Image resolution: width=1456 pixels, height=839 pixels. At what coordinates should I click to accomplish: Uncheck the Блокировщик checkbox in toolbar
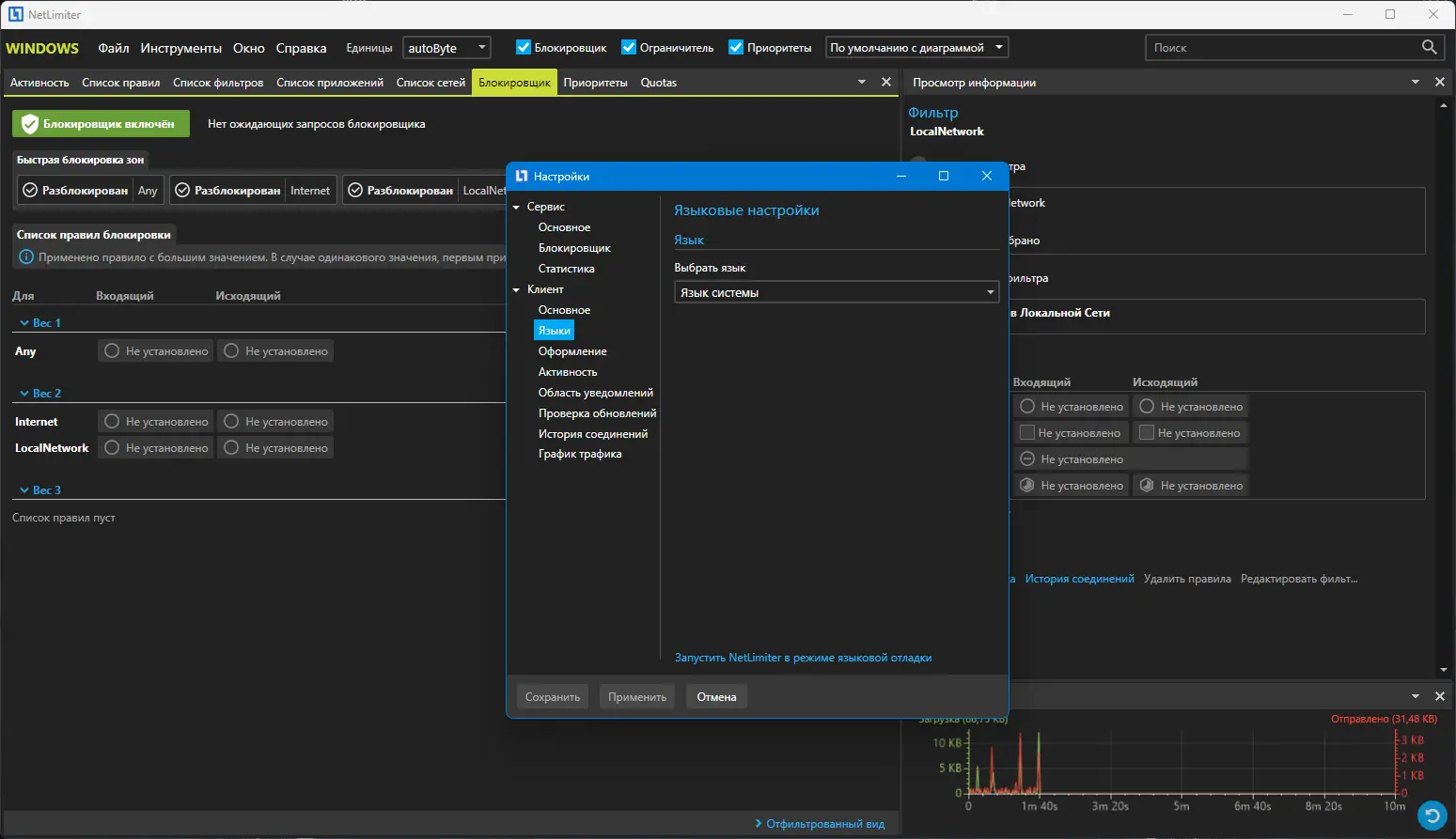(524, 48)
